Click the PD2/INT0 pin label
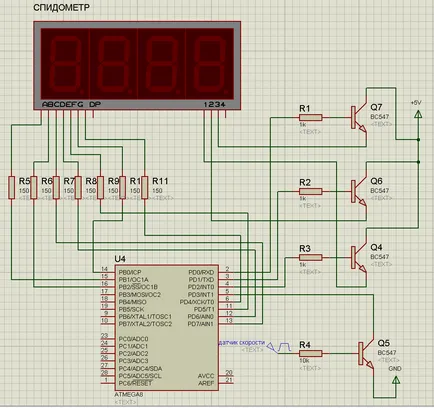The height and width of the screenshot is (408, 434). (x=201, y=287)
